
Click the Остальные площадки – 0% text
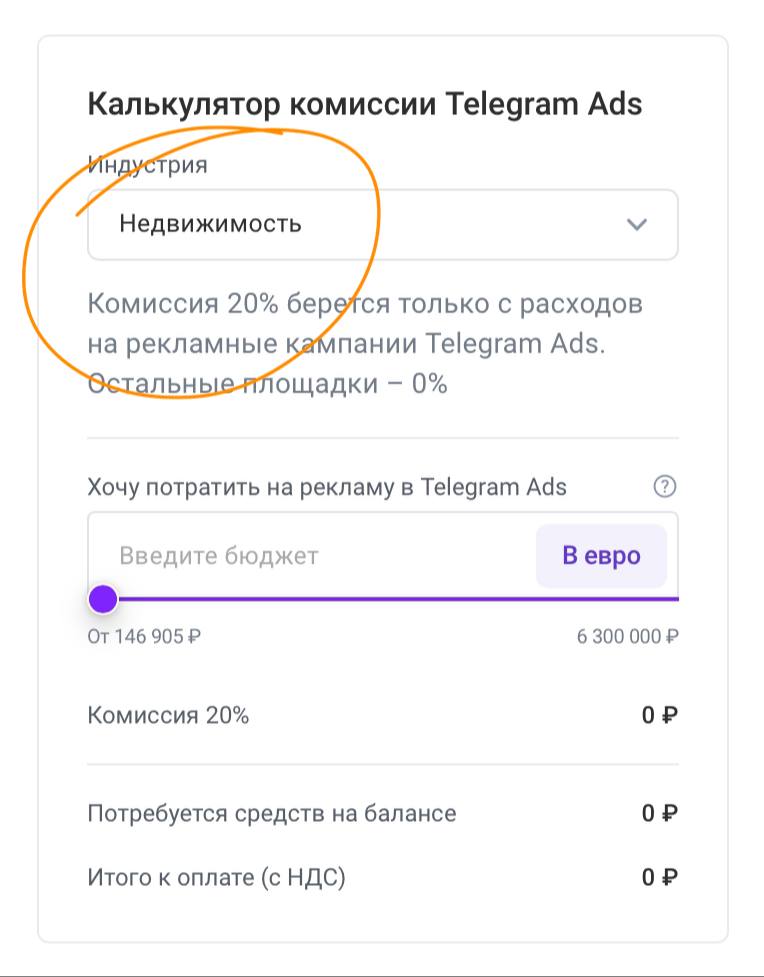coord(267,383)
